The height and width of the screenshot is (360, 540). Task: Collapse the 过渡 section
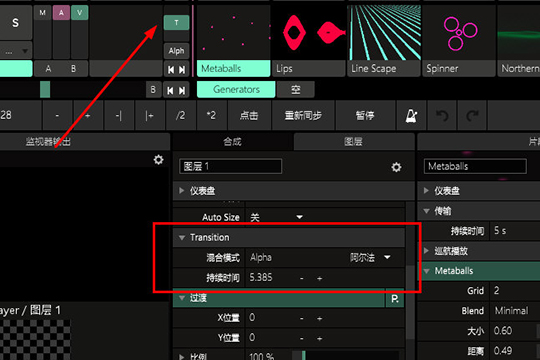pos(182,298)
